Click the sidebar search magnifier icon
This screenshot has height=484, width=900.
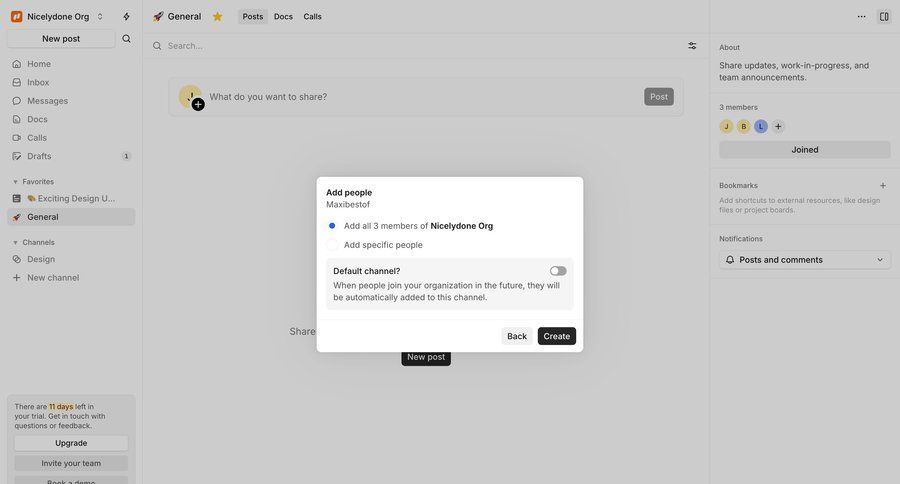126,39
